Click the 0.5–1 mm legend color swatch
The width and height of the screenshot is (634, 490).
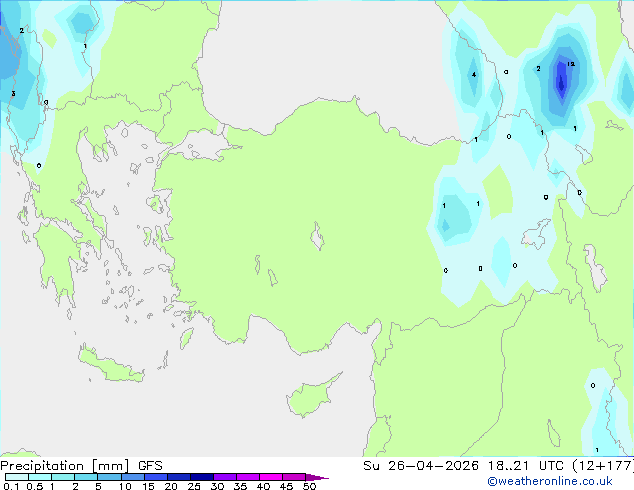(x=40, y=477)
